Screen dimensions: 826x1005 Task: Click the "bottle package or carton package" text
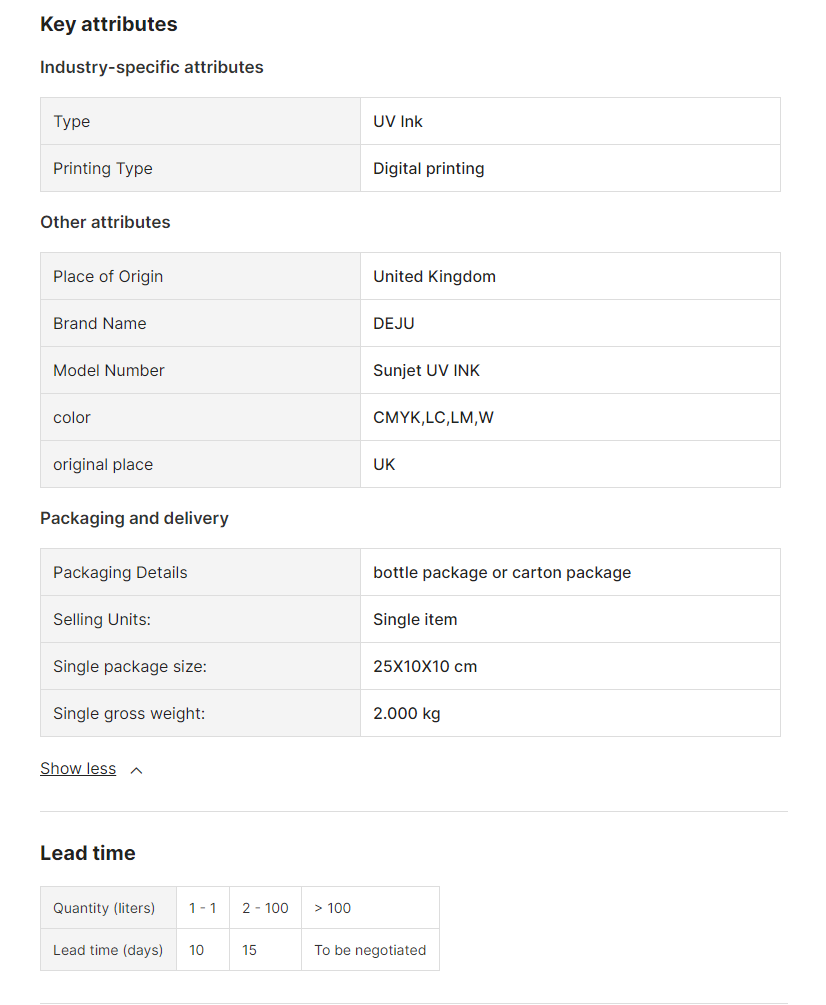point(502,572)
